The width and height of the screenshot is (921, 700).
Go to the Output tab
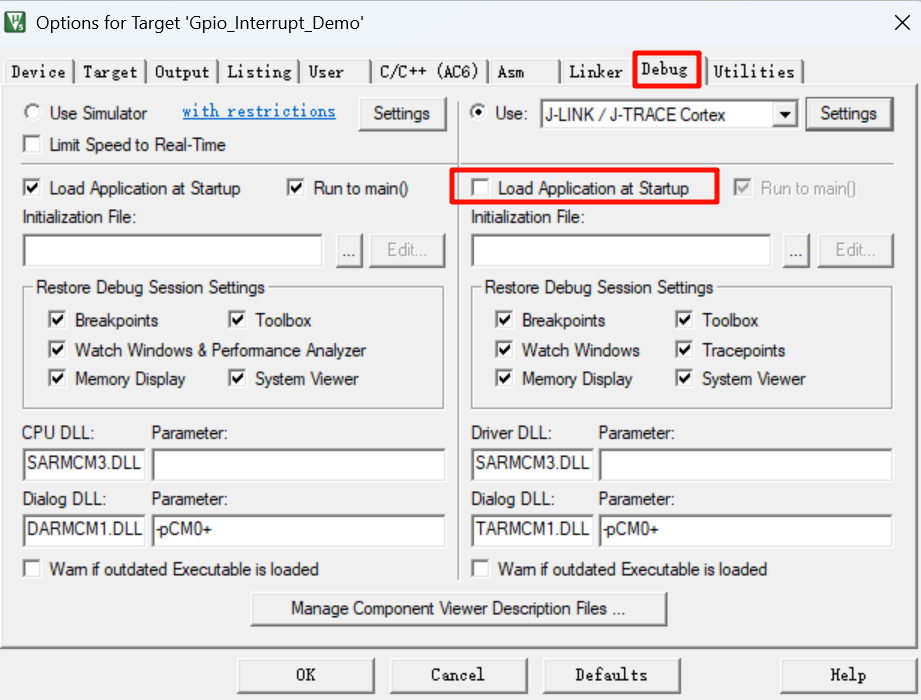point(181,72)
